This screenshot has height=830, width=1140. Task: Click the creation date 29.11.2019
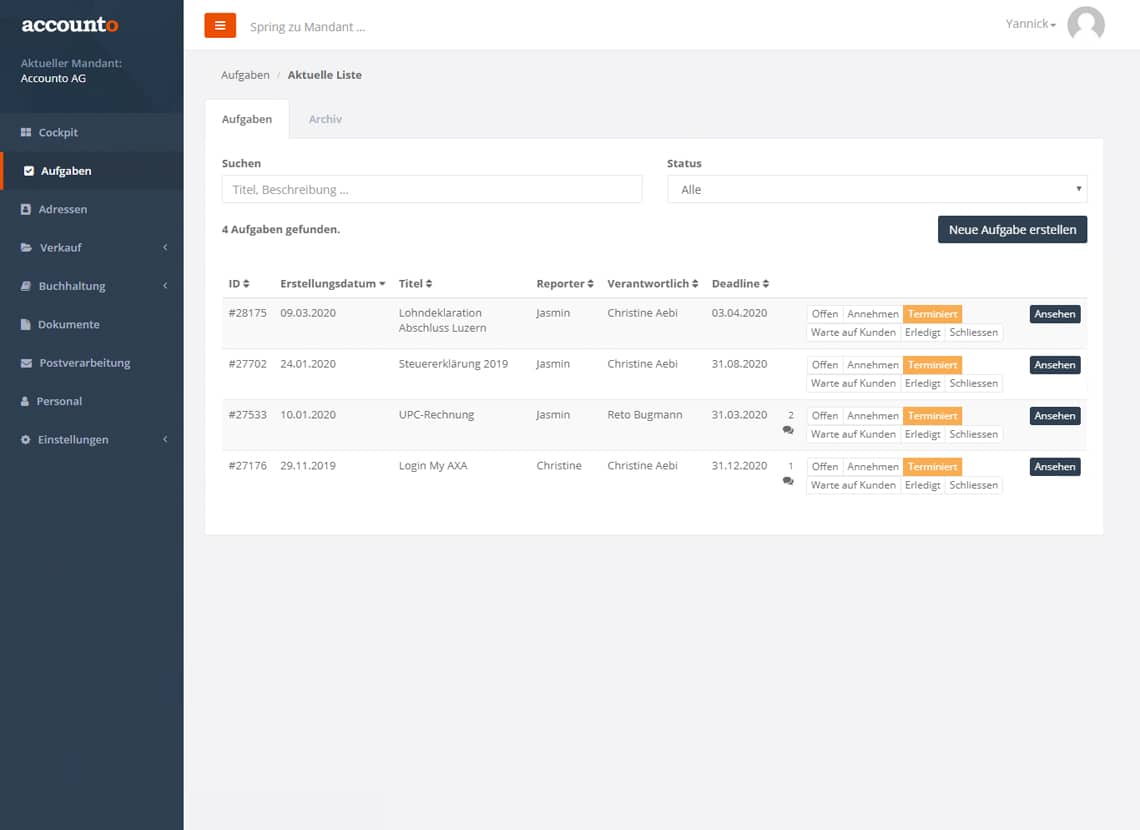(x=308, y=466)
